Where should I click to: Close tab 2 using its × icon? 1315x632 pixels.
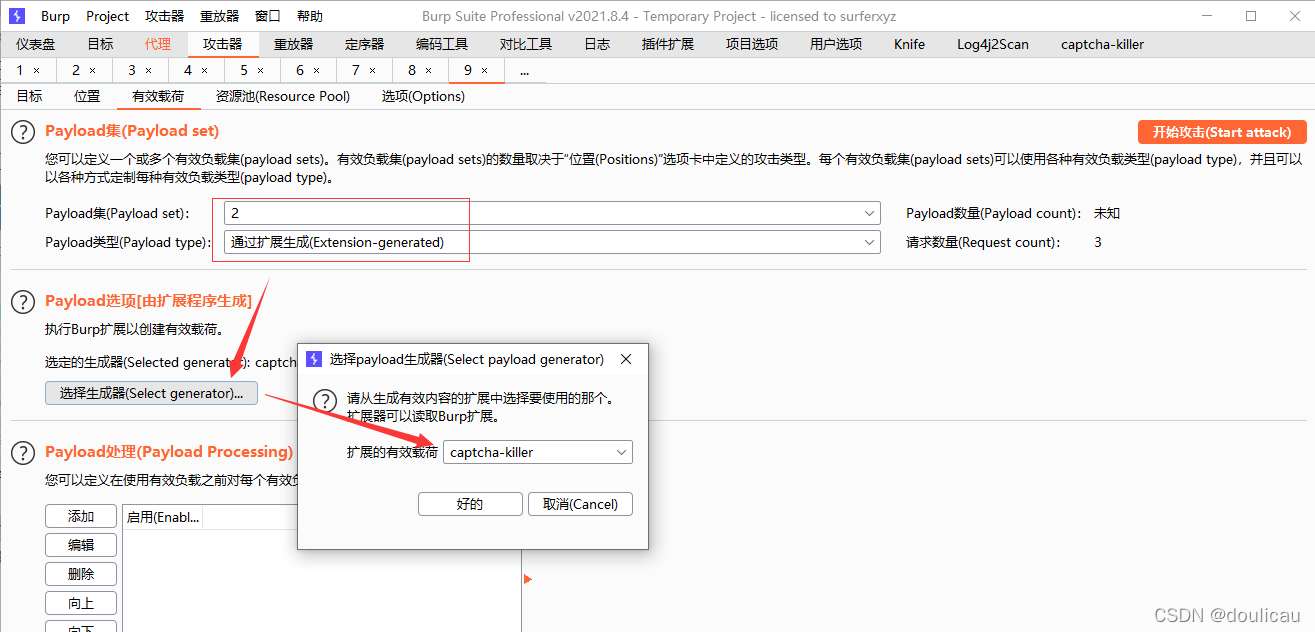(x=93, y=71)
